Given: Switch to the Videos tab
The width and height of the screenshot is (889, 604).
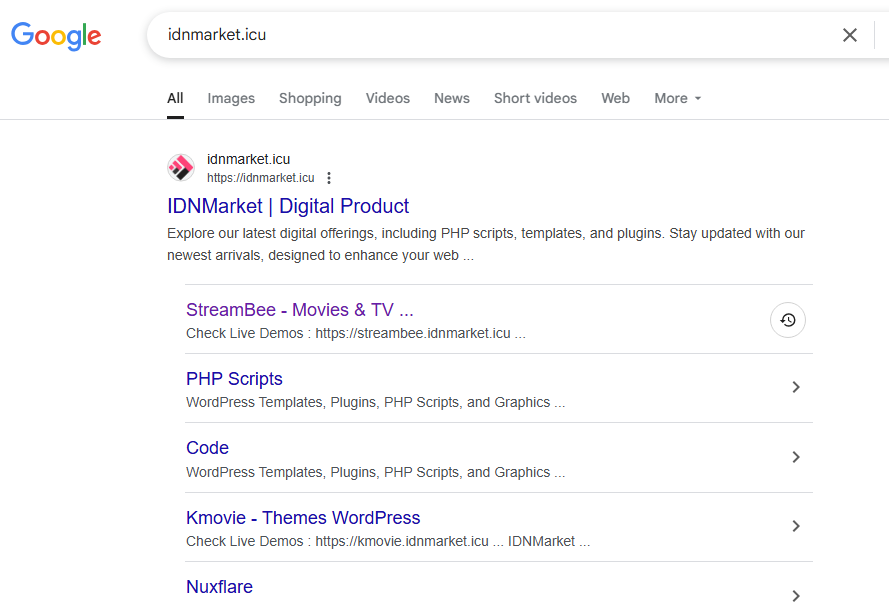Looking at the screenshot, I should click(388, 98).
